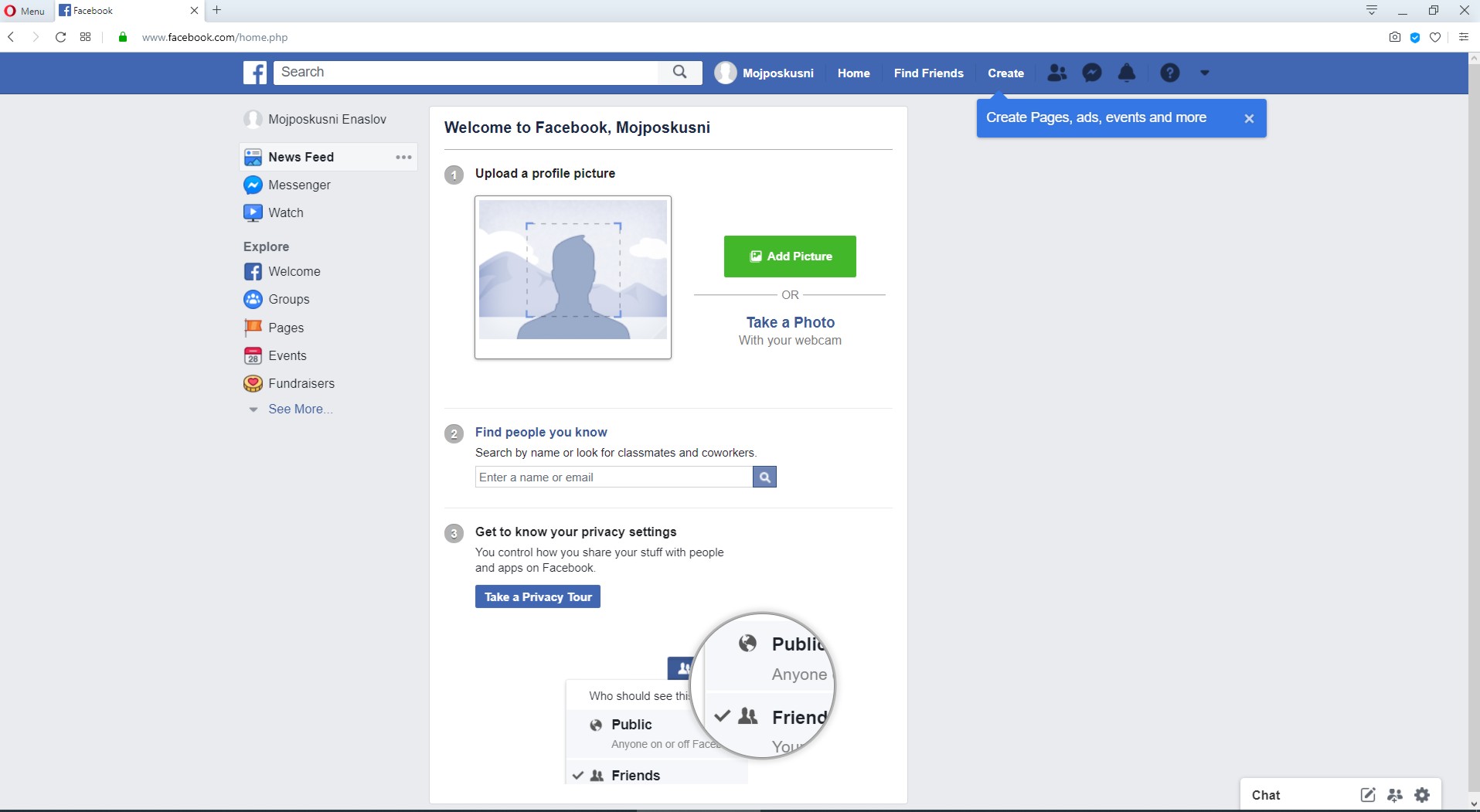This screenshot has width=1480, height=812.
Task: Open the Friend Requests icon in navbar
Action: click(1056, 73)
